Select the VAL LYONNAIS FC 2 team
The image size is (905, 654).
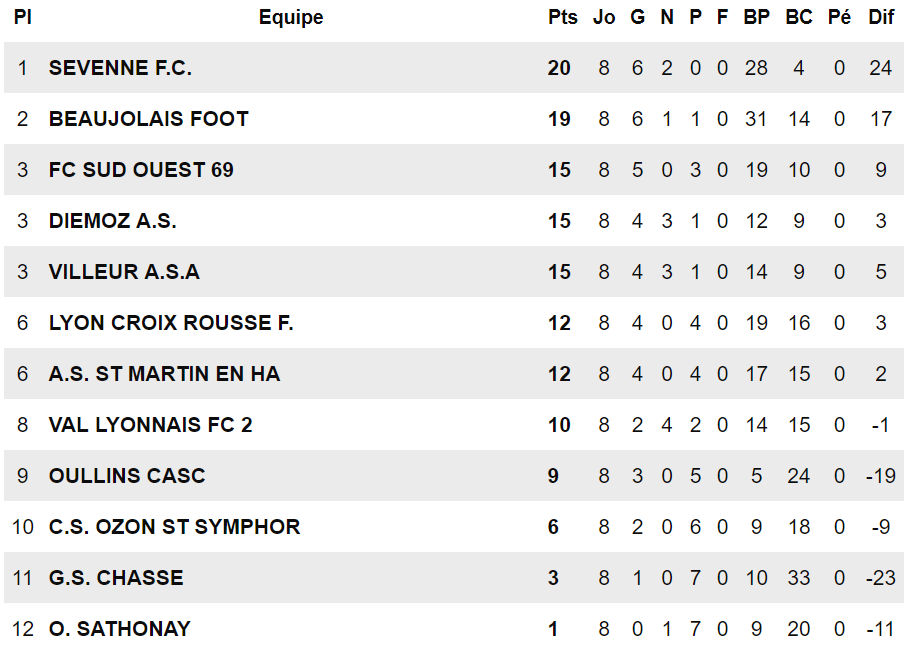coord(150,425)
